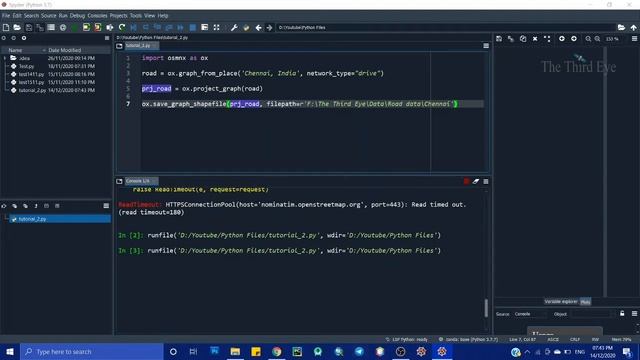This screenshot has height=360, width=640.
Task: Open the Run menu
Action: coord(63,16)
